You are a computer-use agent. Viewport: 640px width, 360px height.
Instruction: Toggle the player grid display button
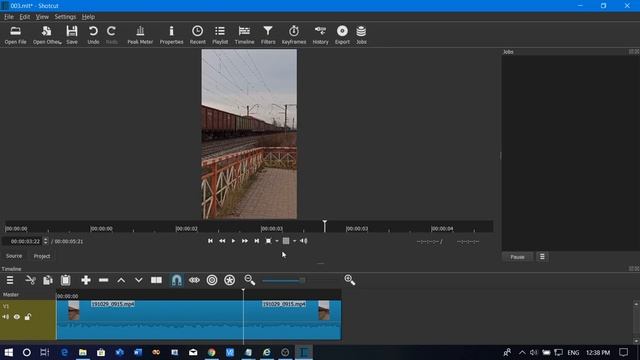(x=286, y=241)
